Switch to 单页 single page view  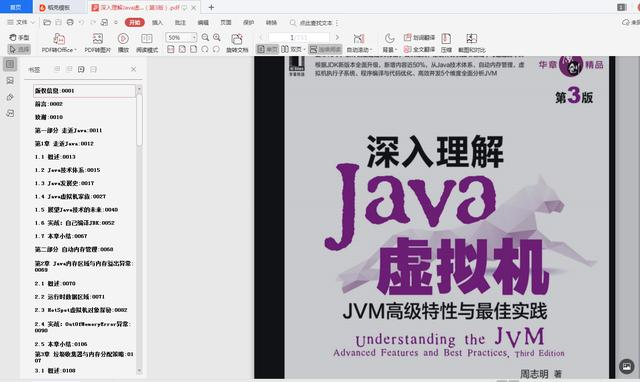(267, 49)
